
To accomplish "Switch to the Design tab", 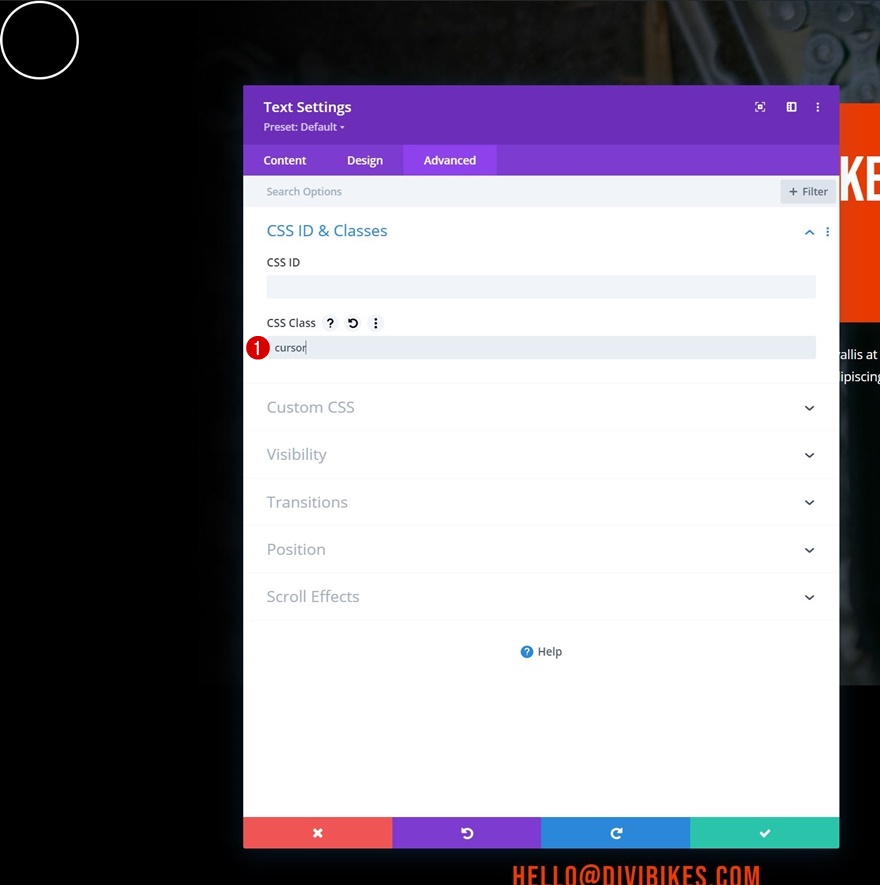I will (365, 160).
